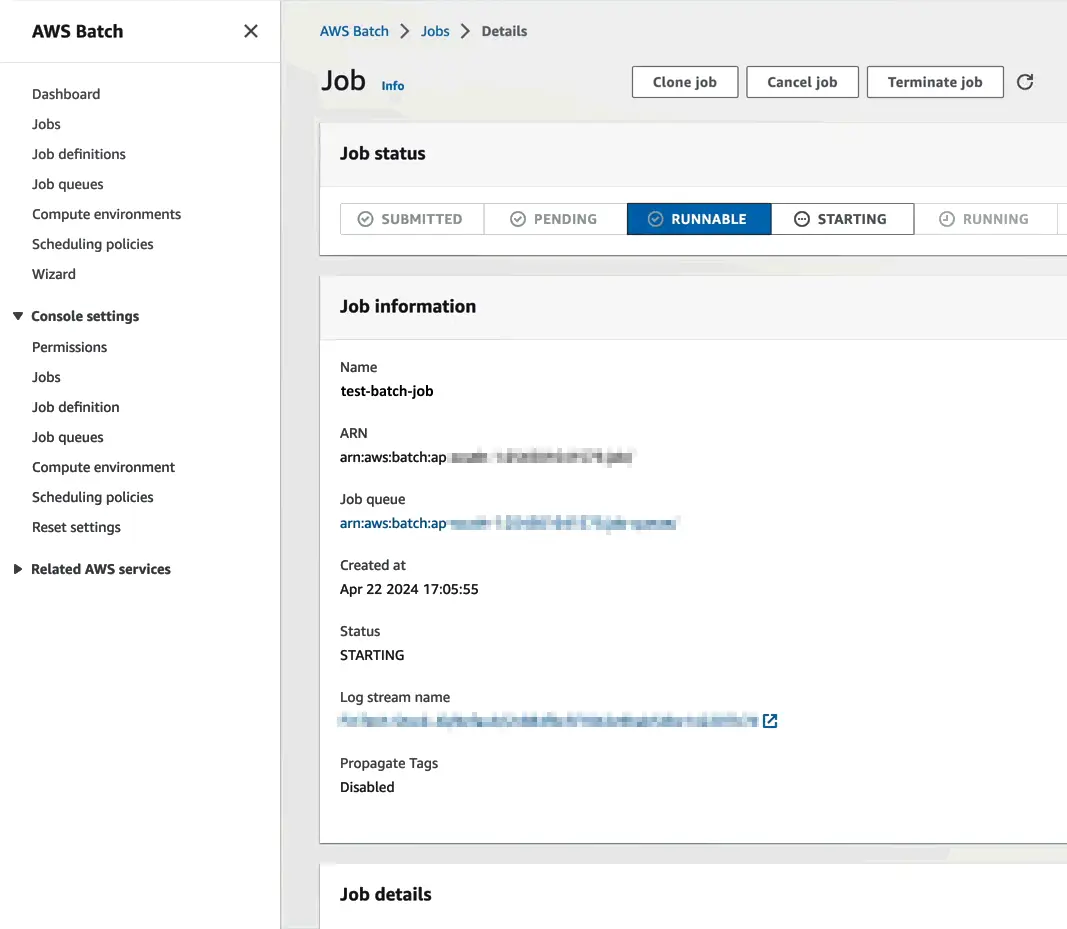Click the STARTING status ellipsis icon
This screenshot has width=1067, height=929.
click(802, 219)
